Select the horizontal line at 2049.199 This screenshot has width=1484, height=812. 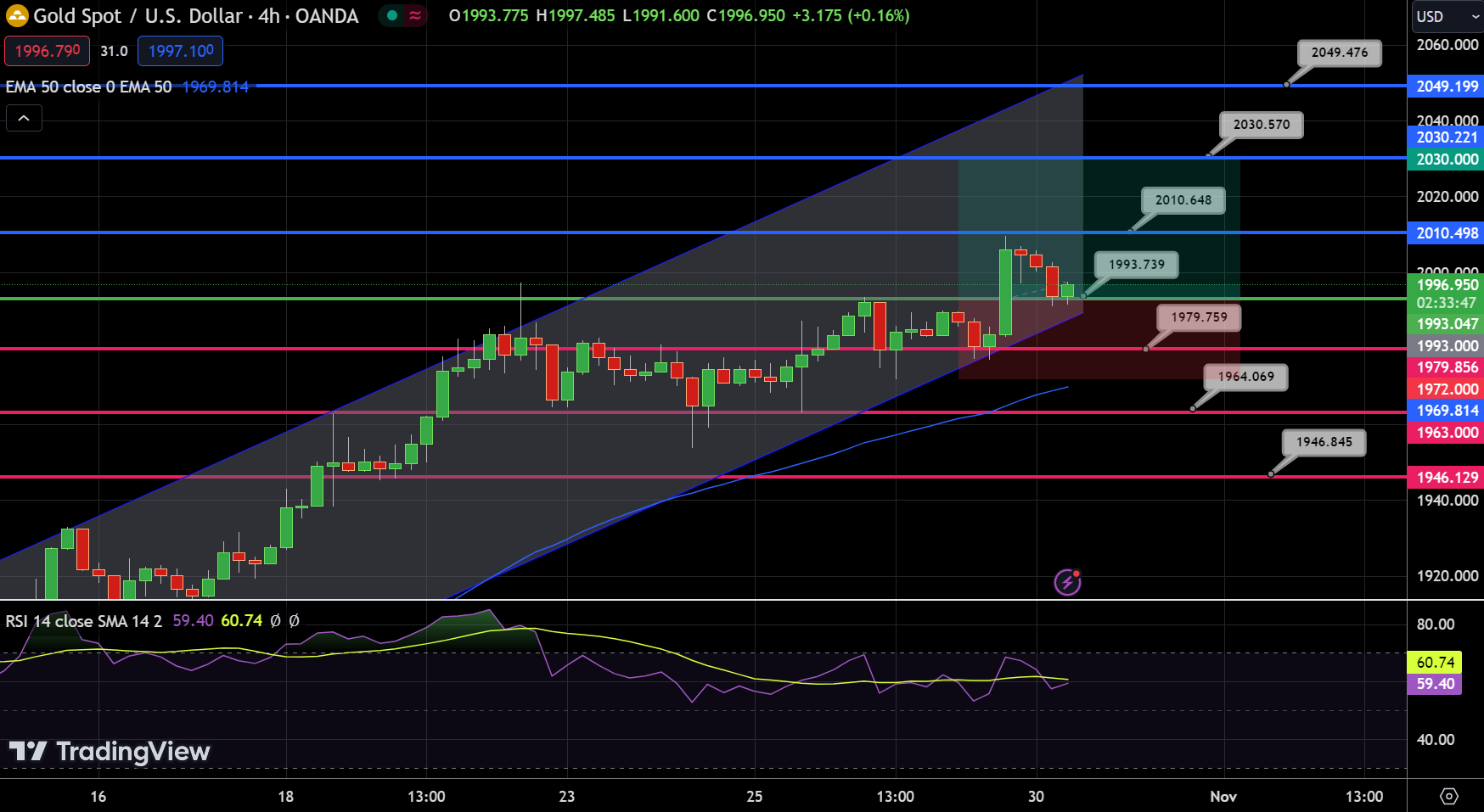(703, 86)
